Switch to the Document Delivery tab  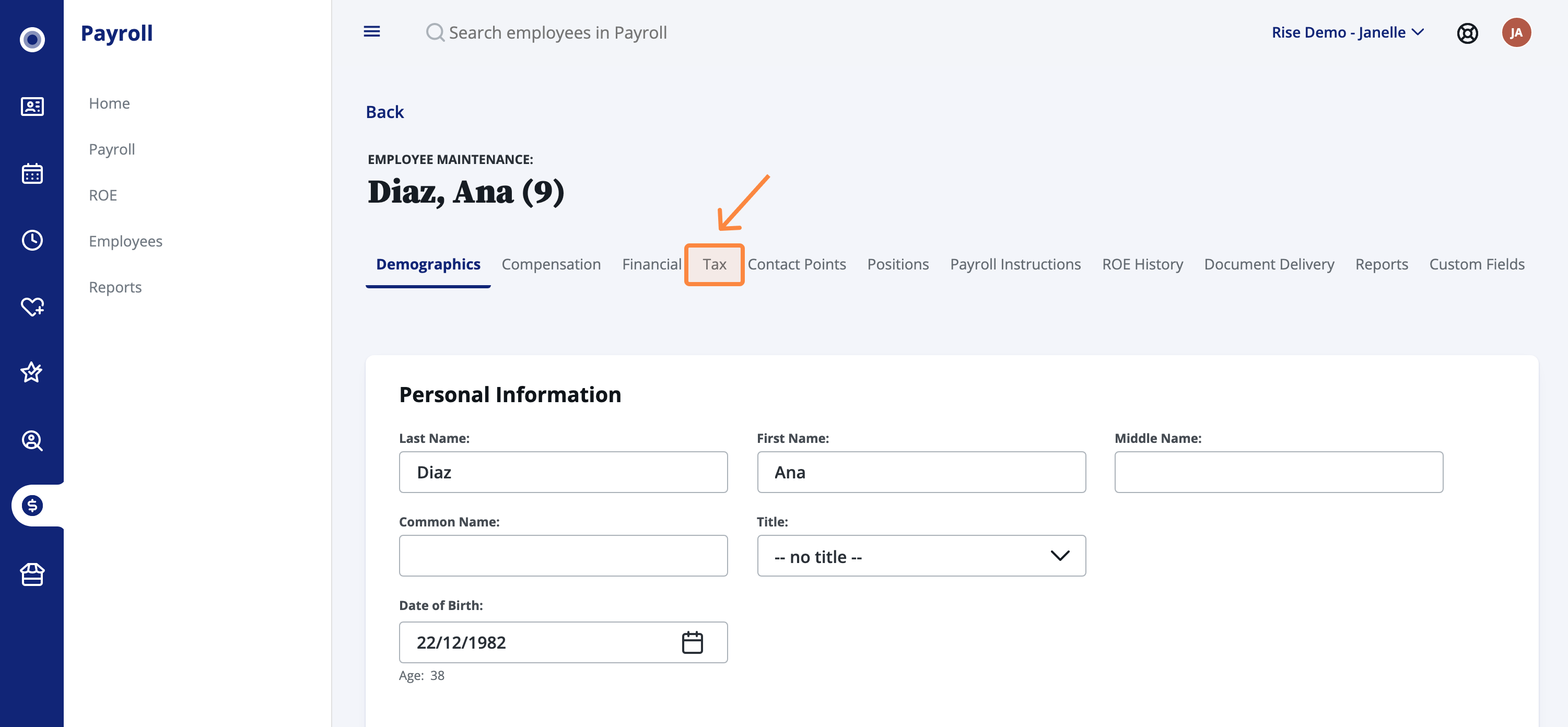click(1269, 264)
